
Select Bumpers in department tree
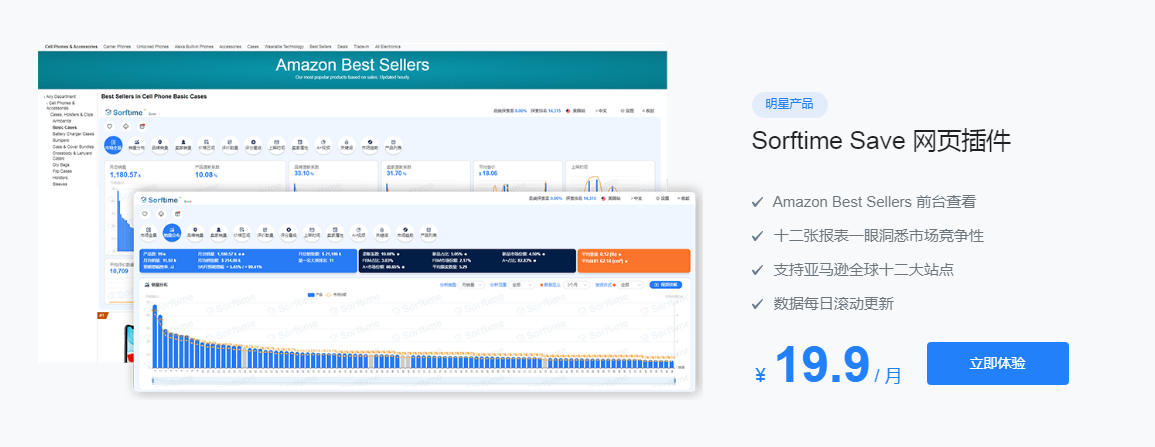tap(62, 140)
